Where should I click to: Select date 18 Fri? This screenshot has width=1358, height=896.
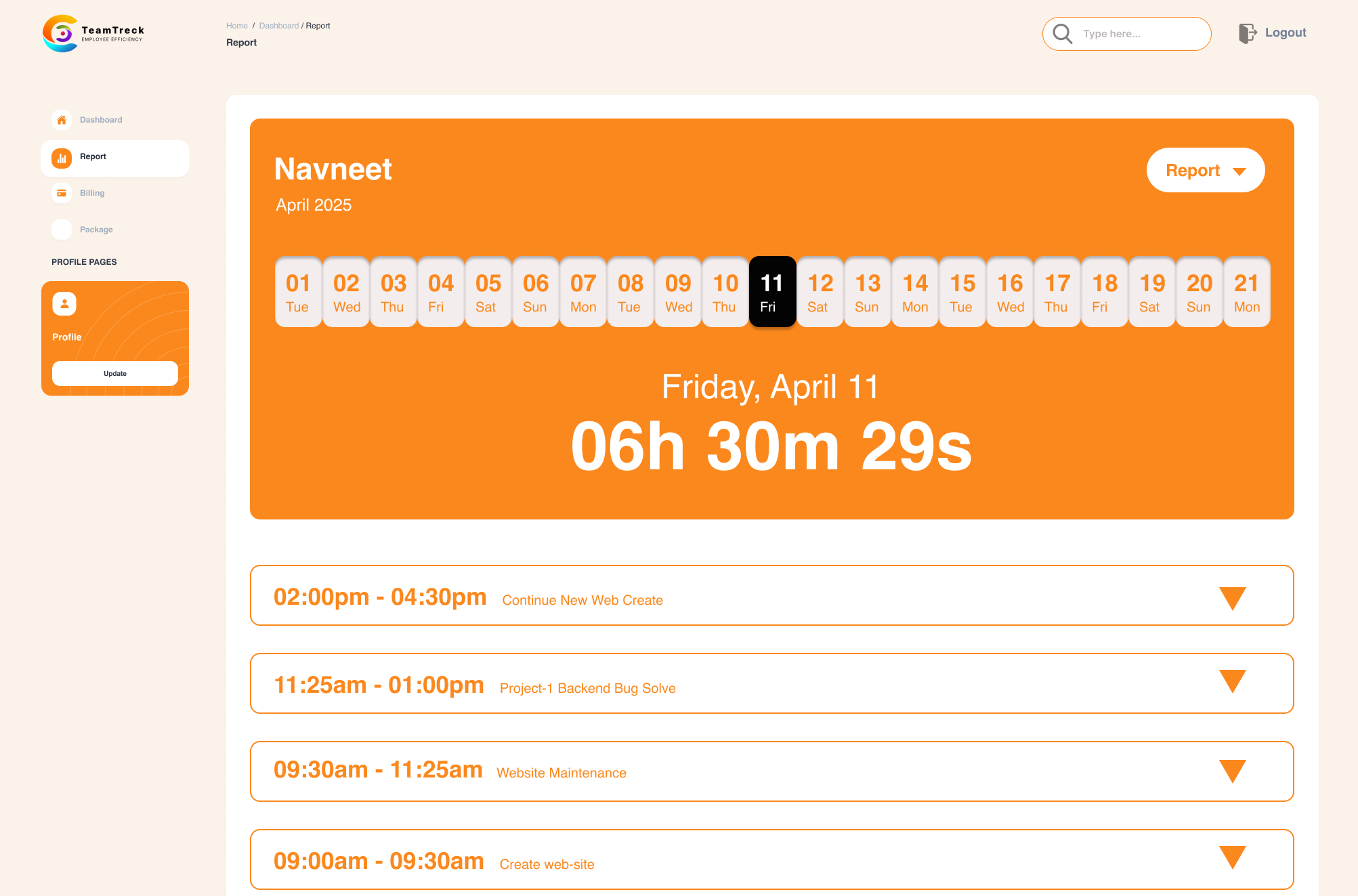click(x=1105, y=292)
